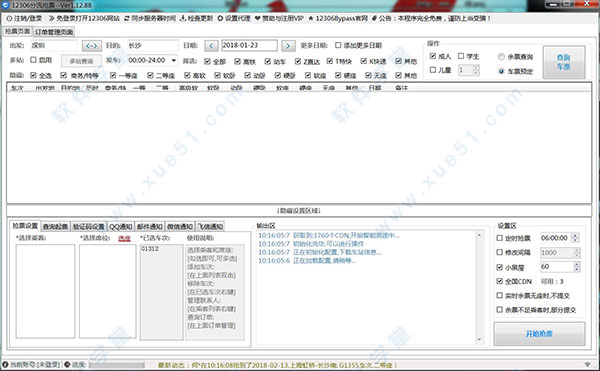Switch to the 订单管理页面 tab
The image size is (600, 371).
click(x=54, y=32)
